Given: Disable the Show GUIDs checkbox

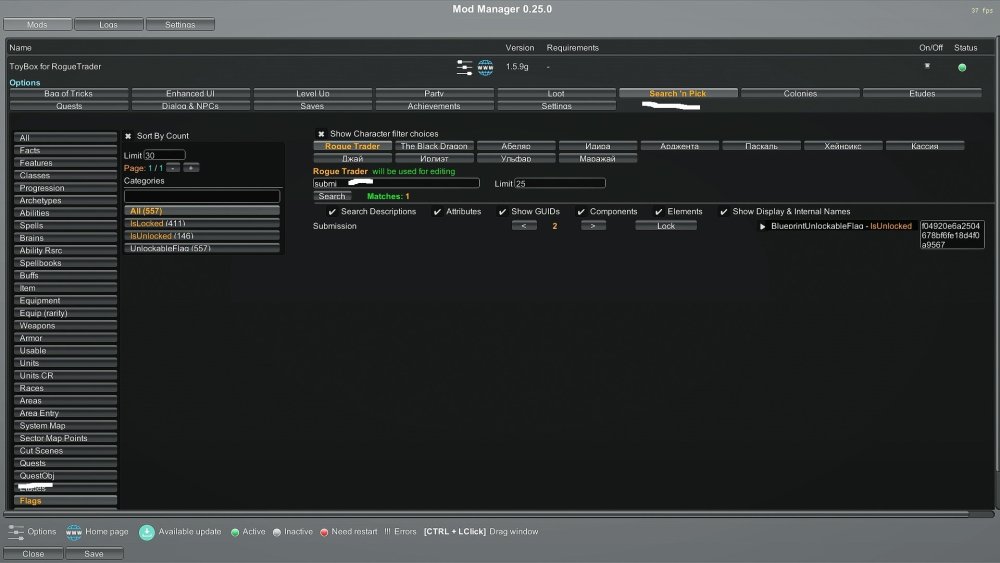Looking at the screenshot, I should click(x=503, y=212).
